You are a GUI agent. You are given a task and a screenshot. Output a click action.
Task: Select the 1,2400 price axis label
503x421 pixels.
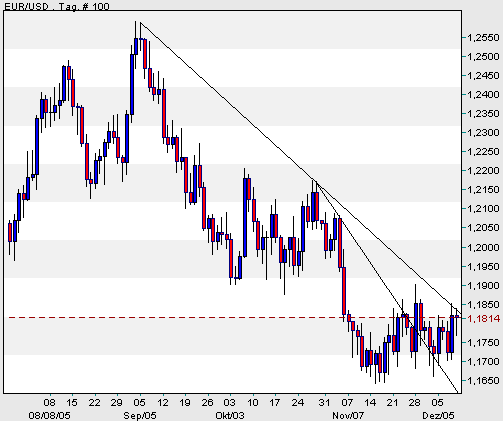click(x=483, y=95)
